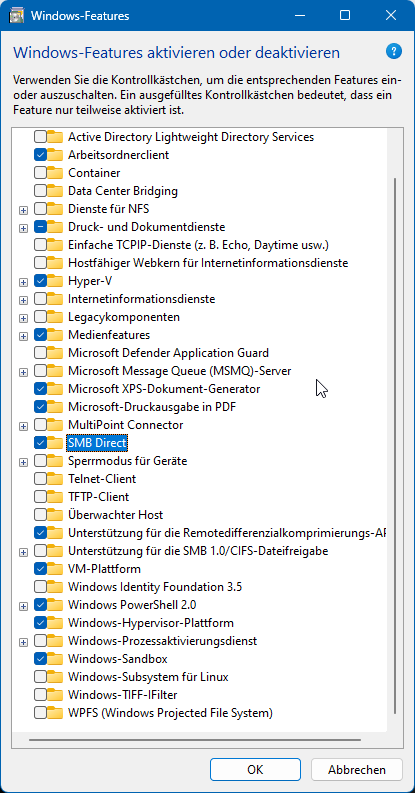Viewport: 415px width, 793px height.
Task: Select the SMB Direct row label
Action: point(97,443)
